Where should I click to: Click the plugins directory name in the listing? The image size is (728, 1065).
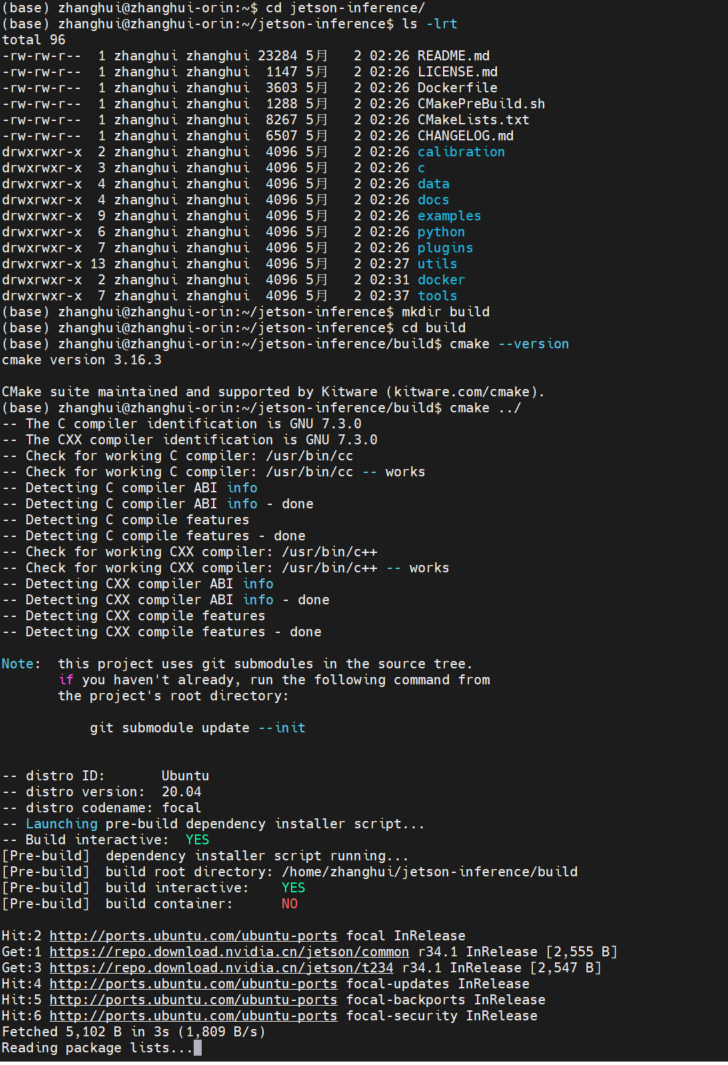(445, 248)
